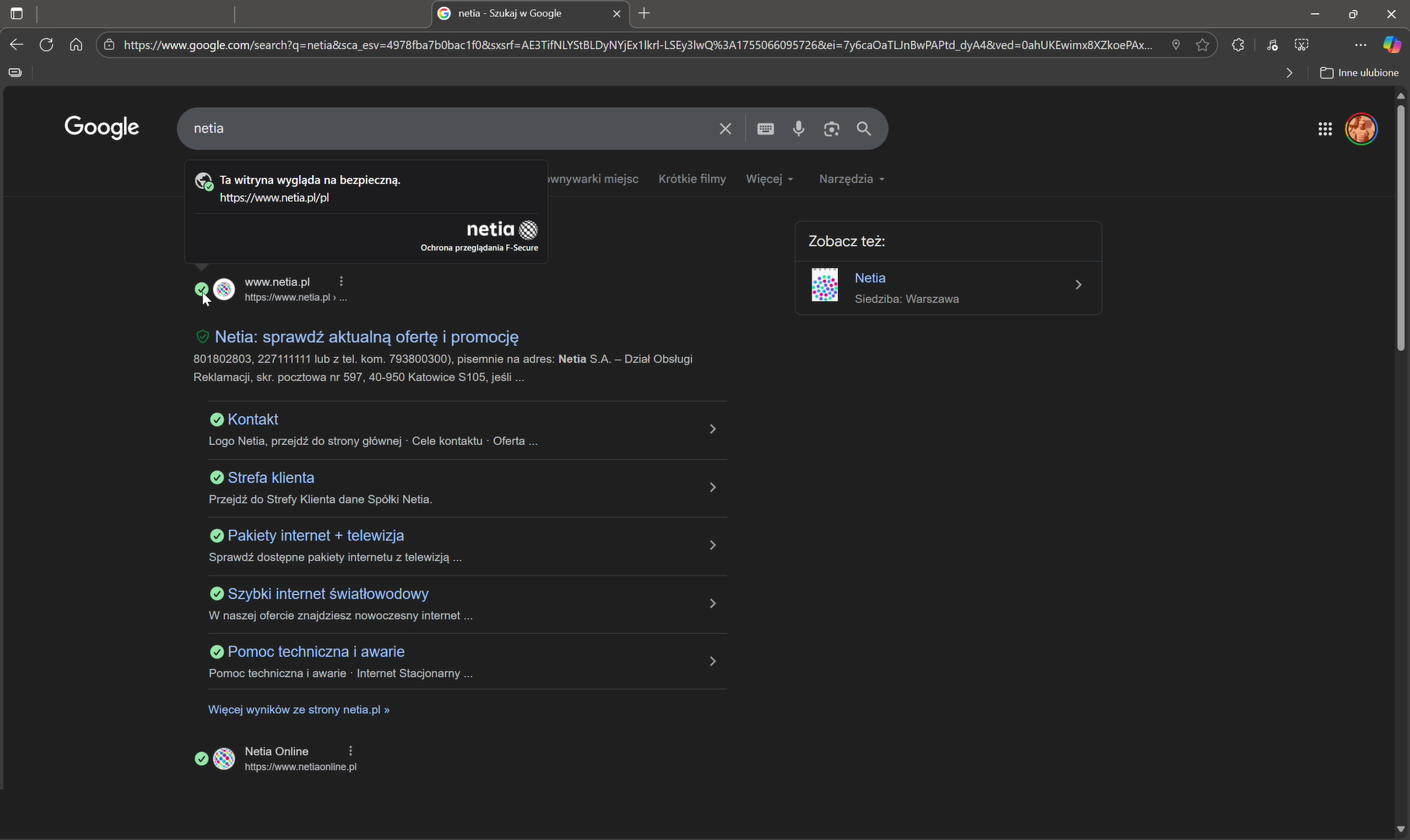Click the voice search microphone icon
Screen dimensions: 1410x840
coord(798,129)
